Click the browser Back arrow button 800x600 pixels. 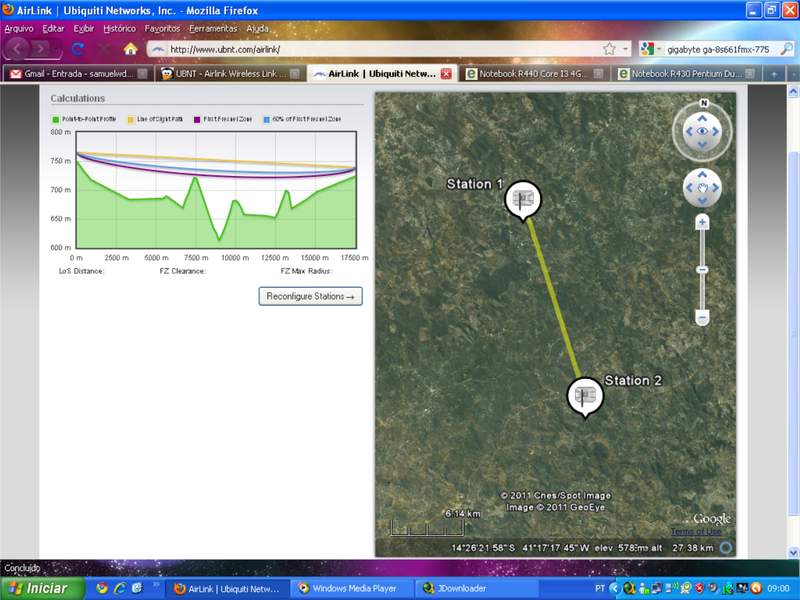[18, 49]
